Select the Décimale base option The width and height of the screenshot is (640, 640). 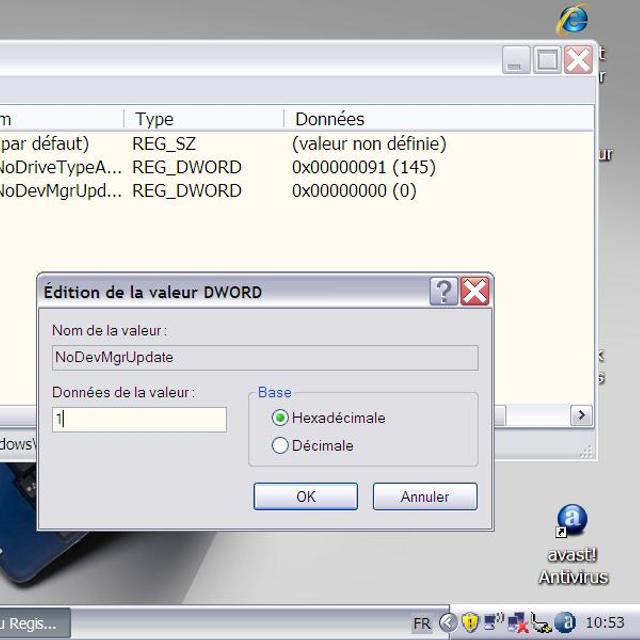(x=281, y=446)
